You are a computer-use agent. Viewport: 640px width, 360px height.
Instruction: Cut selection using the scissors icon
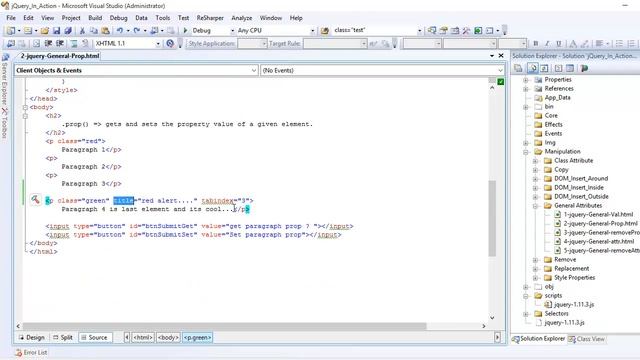tap(82, 31)
